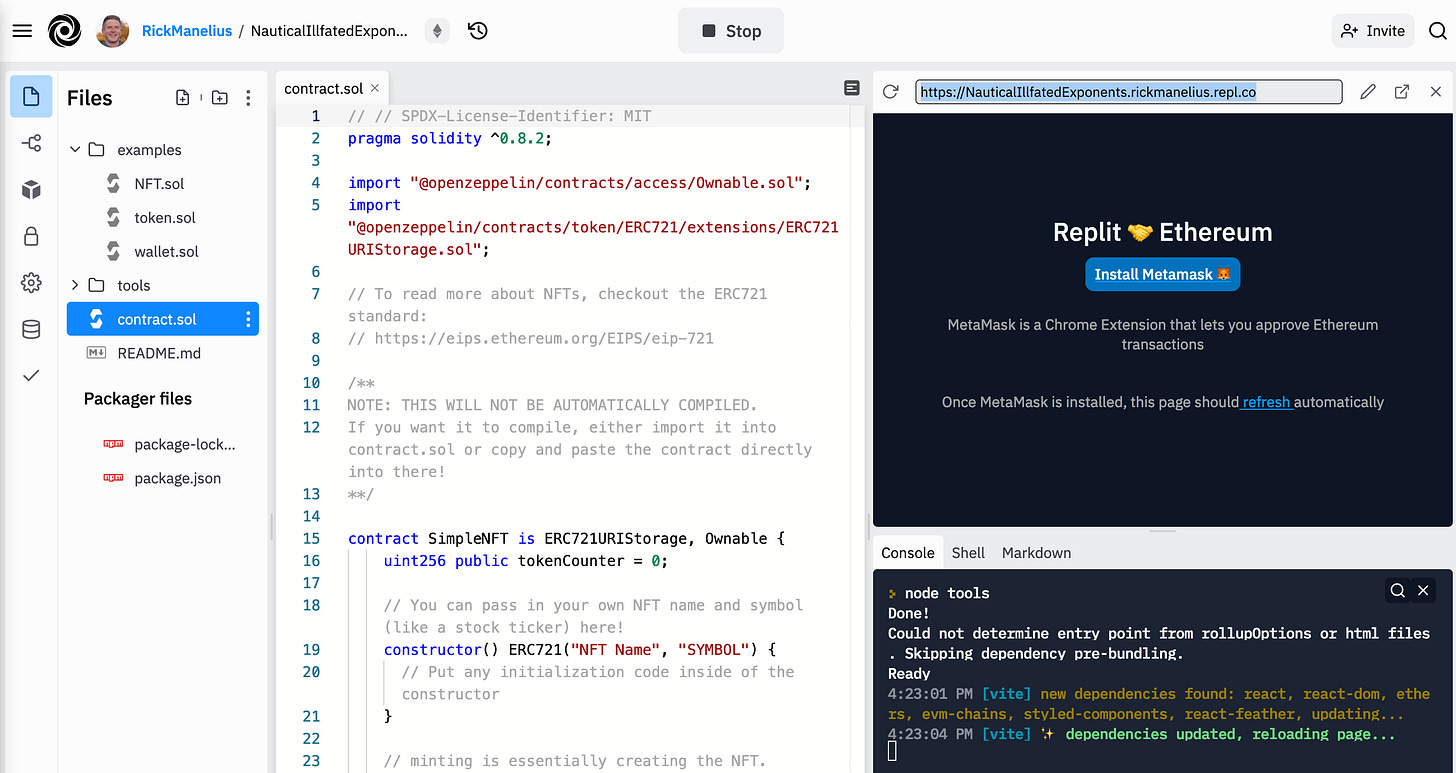1456x773 pixels.
Task: Open the version history icon
Action: tap(478, 31)
